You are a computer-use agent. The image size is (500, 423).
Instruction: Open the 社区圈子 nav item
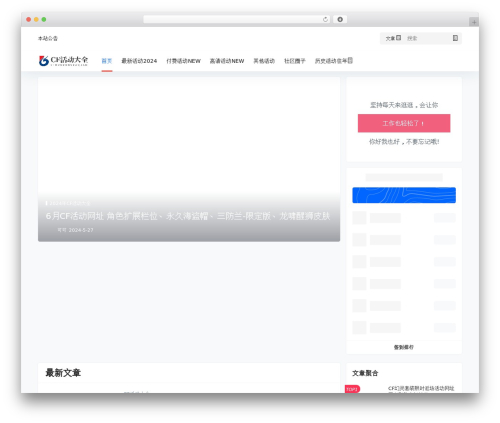[x=295, y=61]
